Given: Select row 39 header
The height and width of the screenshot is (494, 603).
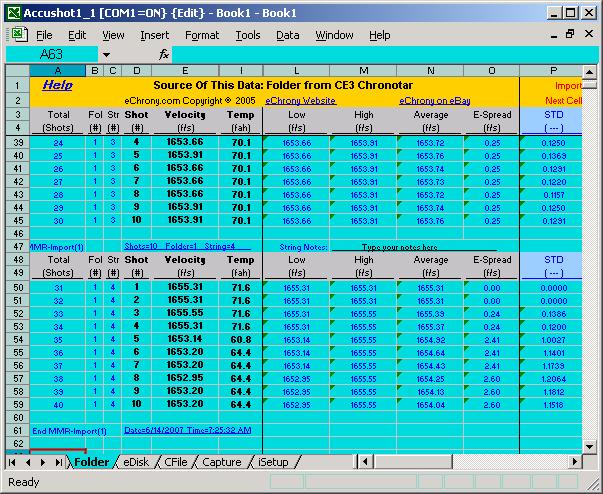Looking at the screenshot, I should (x=18, y=143).
